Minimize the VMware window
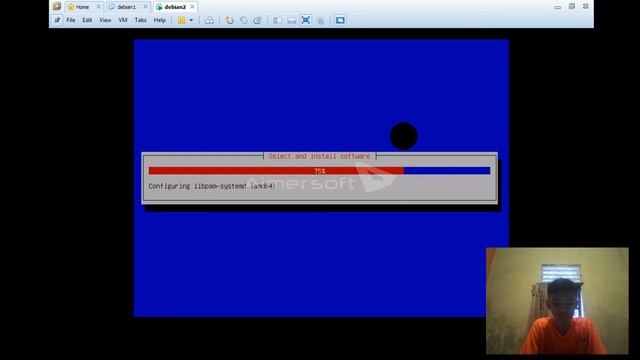The width and height of the screenshot is (640, 360). [x=558, y=7]
